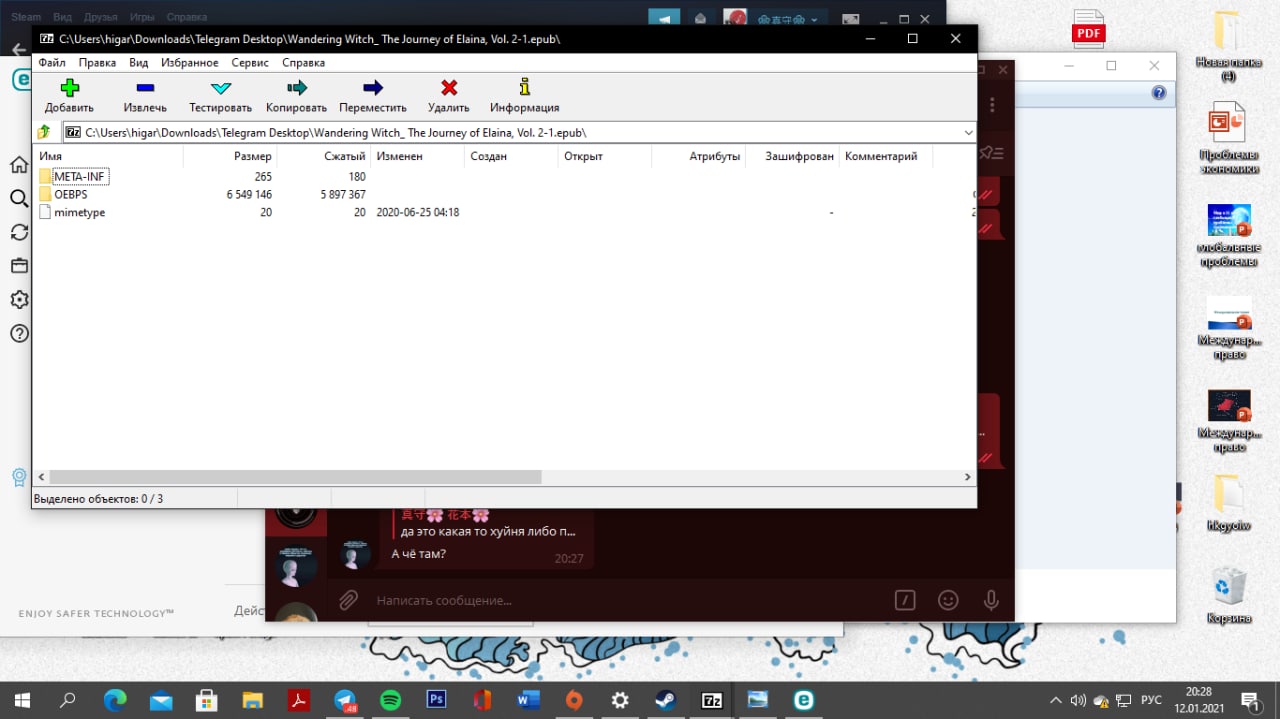Viewport: 1280px width, 719px height.
Task: Select the PDF file icon on the desktop
Action: click(x=1088, y=29)
